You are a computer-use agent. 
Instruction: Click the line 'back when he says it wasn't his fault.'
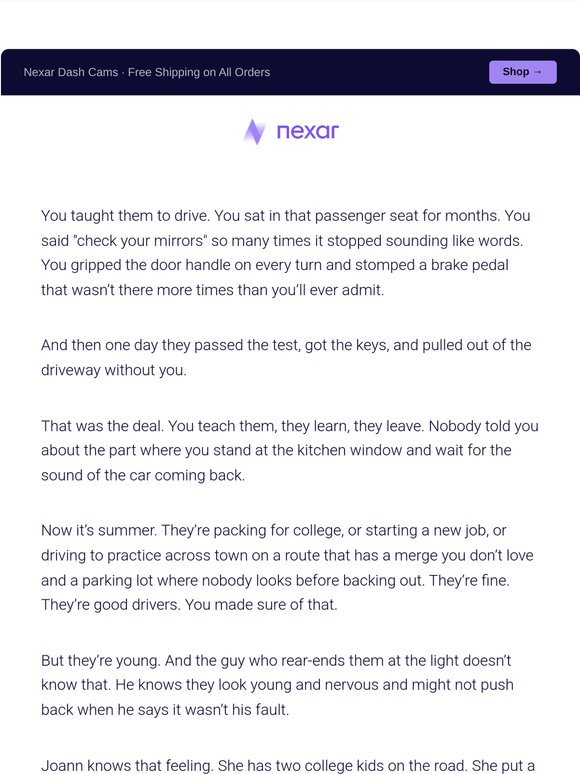[x=165, y=710]
